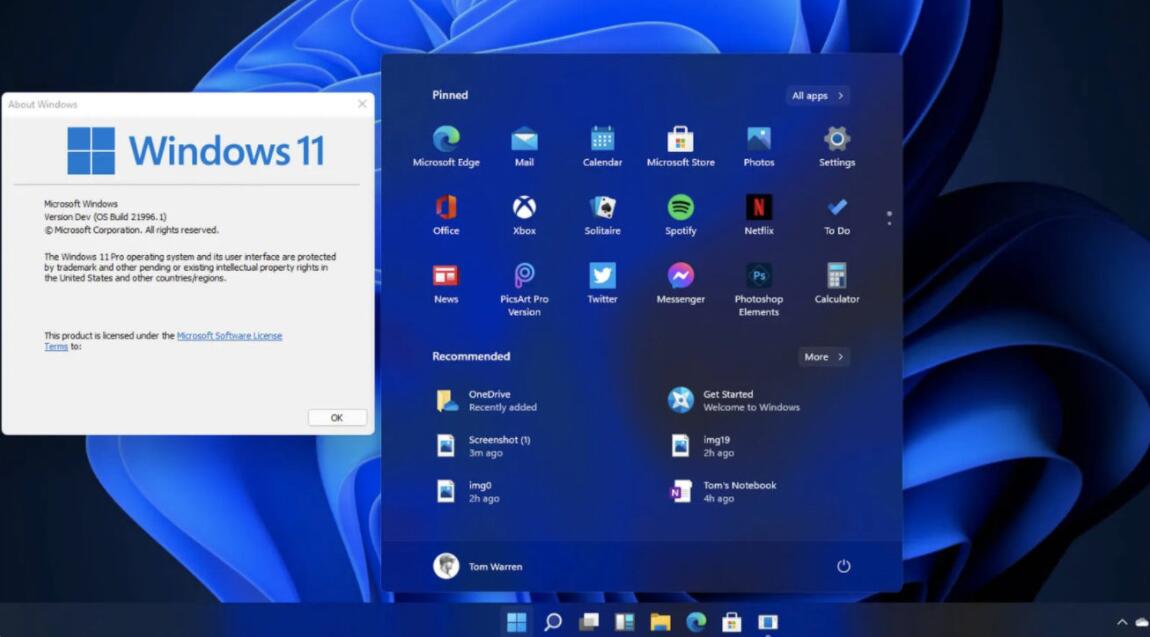Screen dimensions: 1150x637
Task: Click the Microsoft Software License Terms link
Action: click(x=229, y=336)
